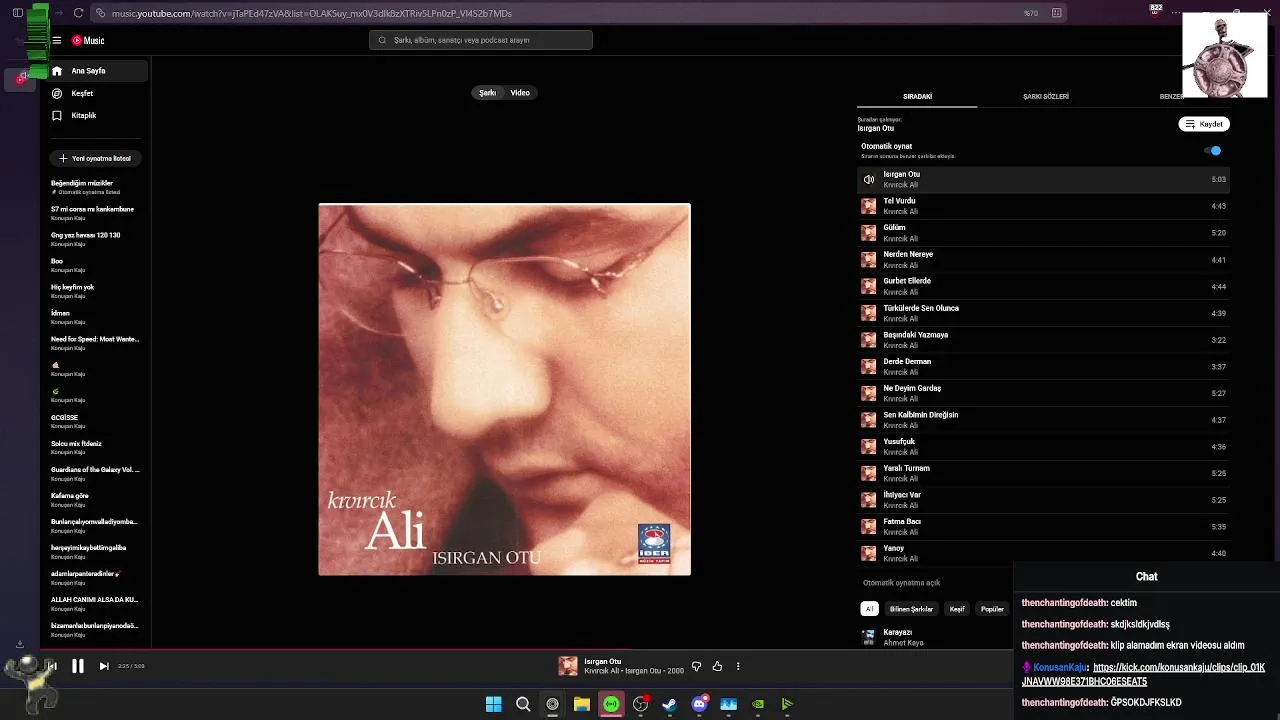
Task: Open Hiç keyfim yok playlist
Action: pos(95,291)
